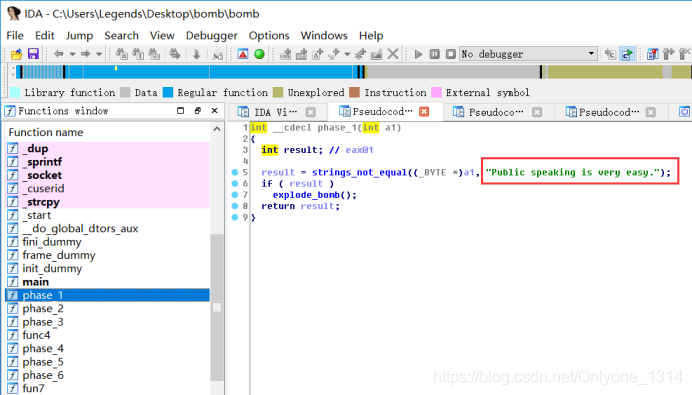The image size is (692, 395).
Task: Close the active Pseudocode tab with red X
Action: click(424, 112)
